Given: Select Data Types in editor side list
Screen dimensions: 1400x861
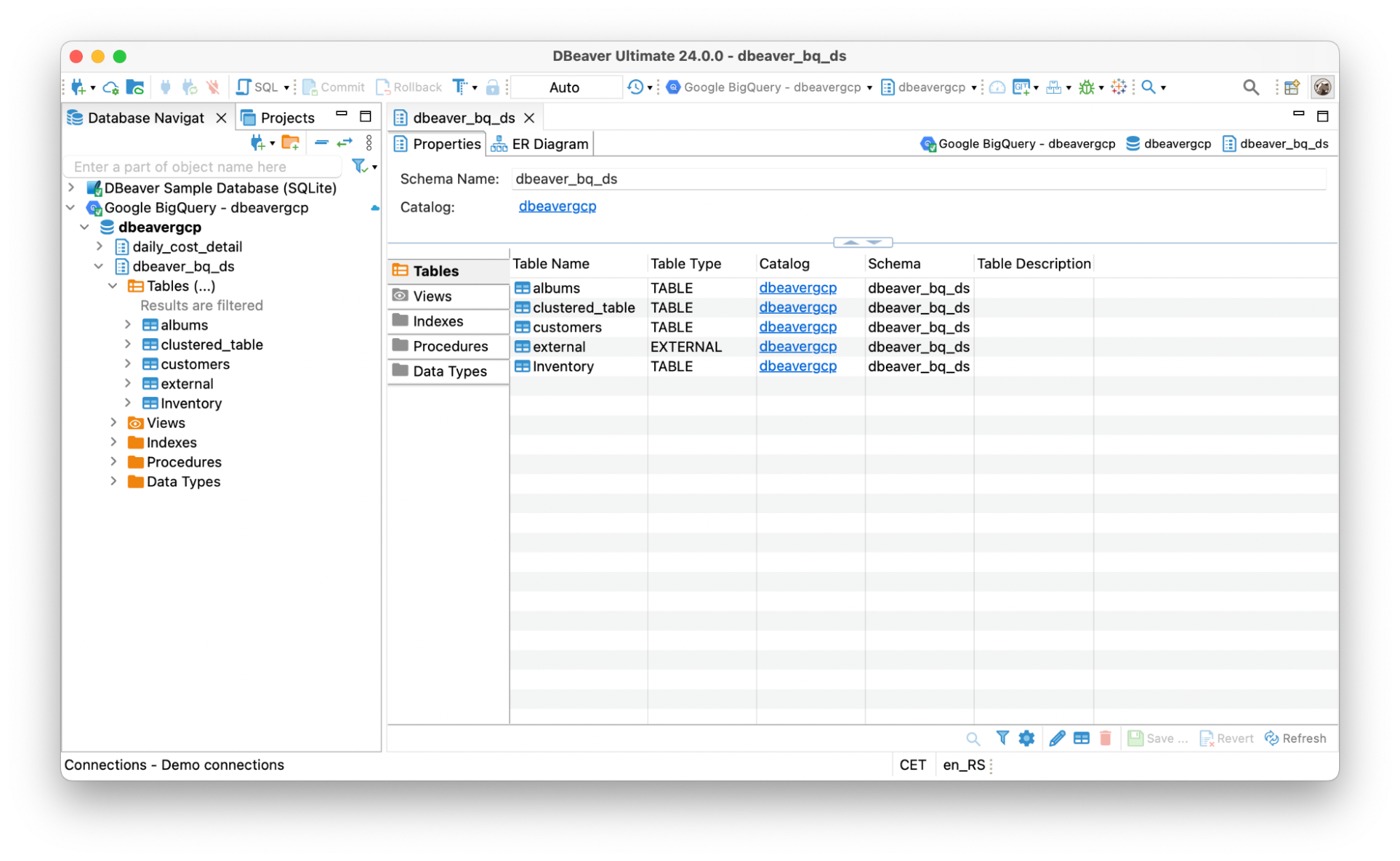Looking at the screenshot, I should coord(448,372).
